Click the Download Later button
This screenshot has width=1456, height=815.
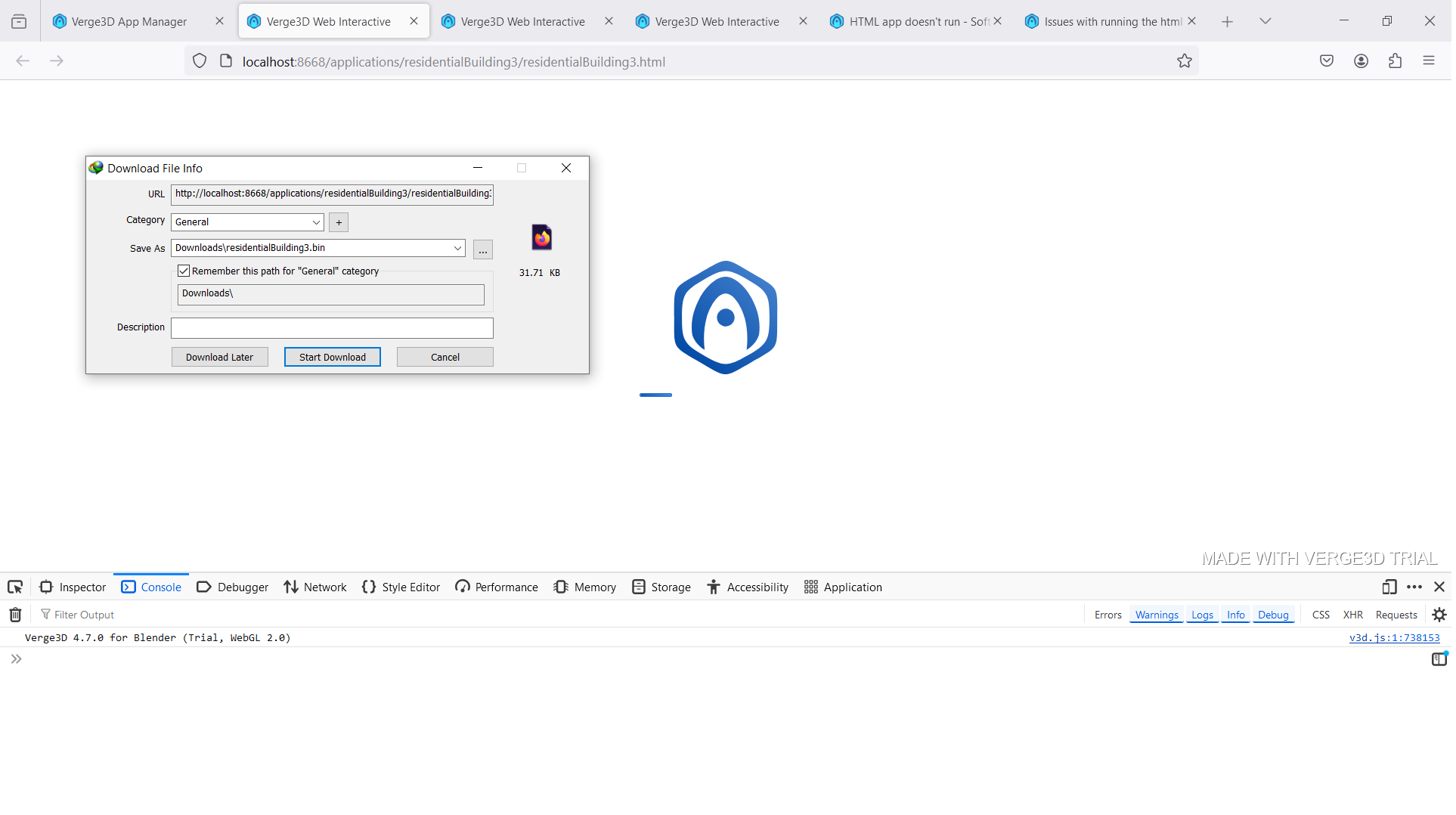(x=219, y=358)
